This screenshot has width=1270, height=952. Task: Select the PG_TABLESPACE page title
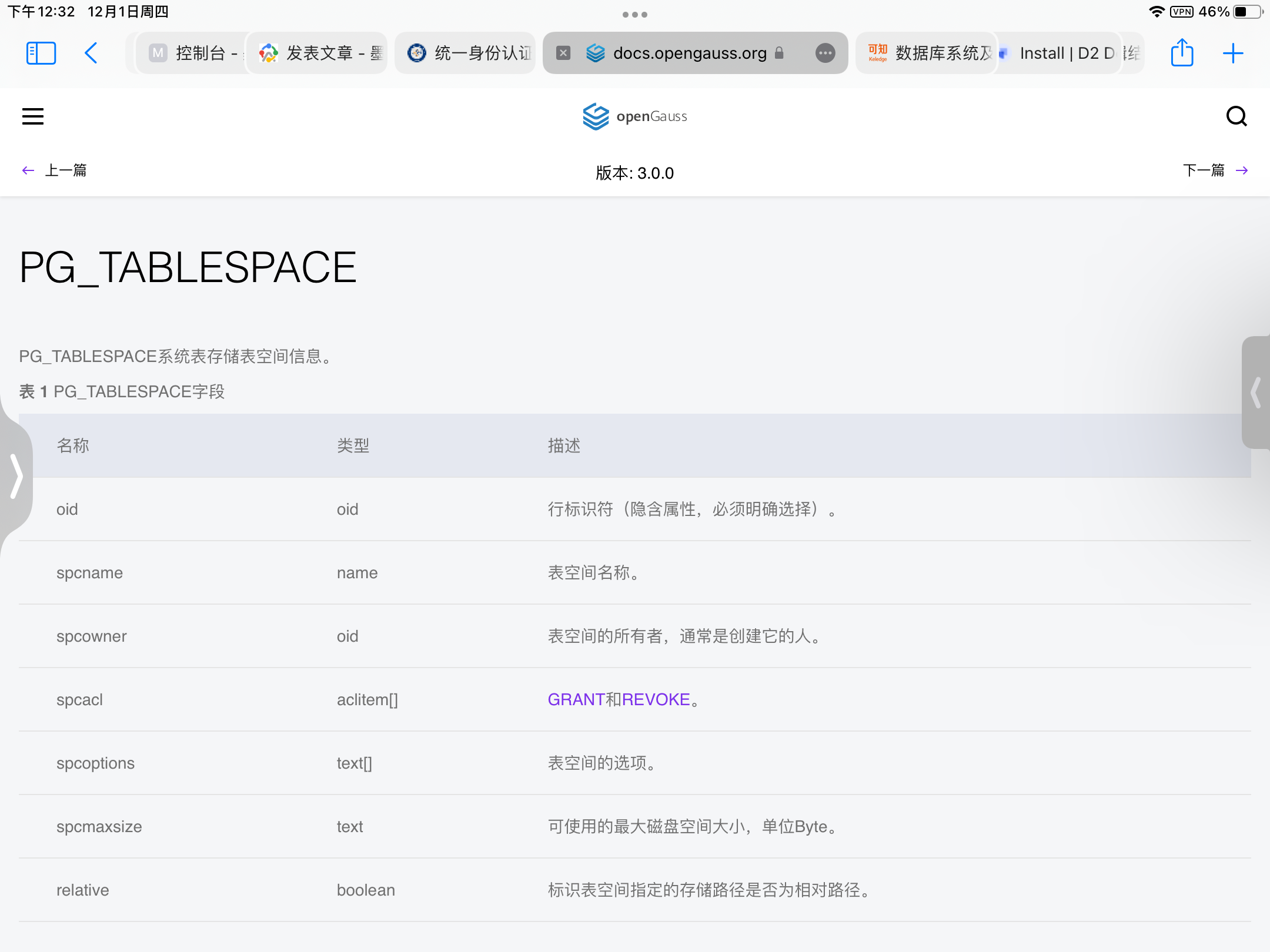(187, 266)
